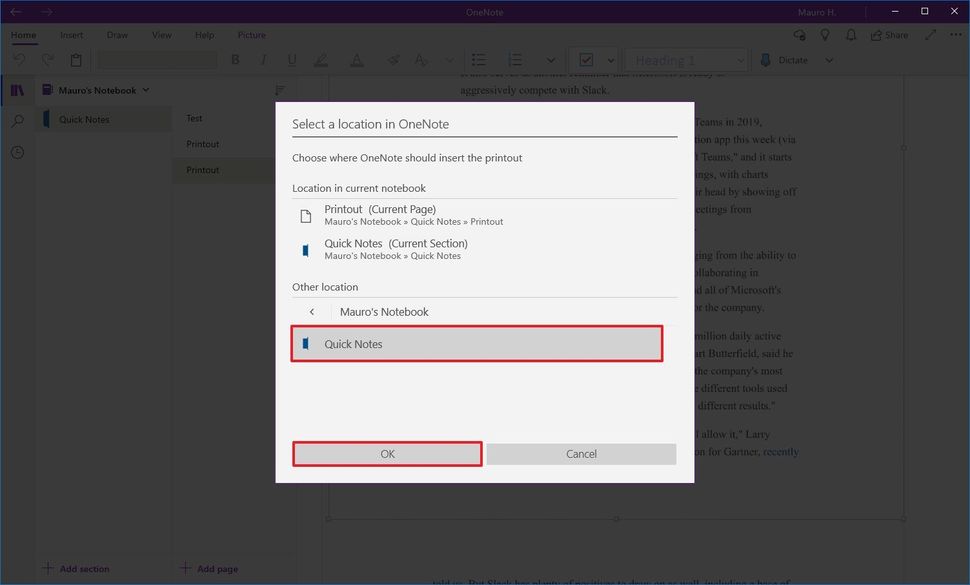Open the Picture tab
Screen dimensions: 970x585
[251, 34]
